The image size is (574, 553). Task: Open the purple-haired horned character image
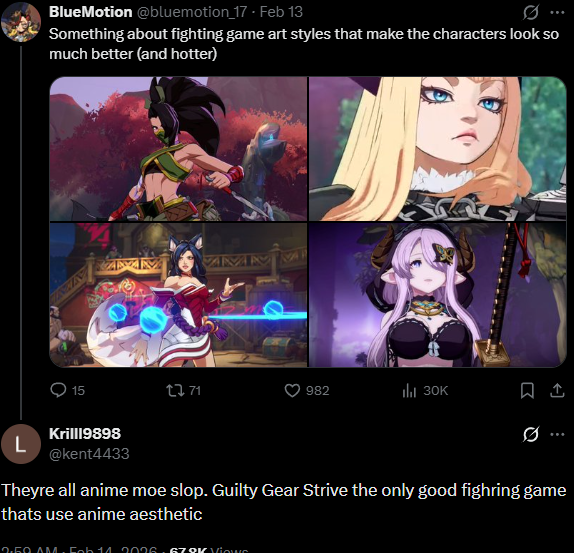click(x=437, y=295)
